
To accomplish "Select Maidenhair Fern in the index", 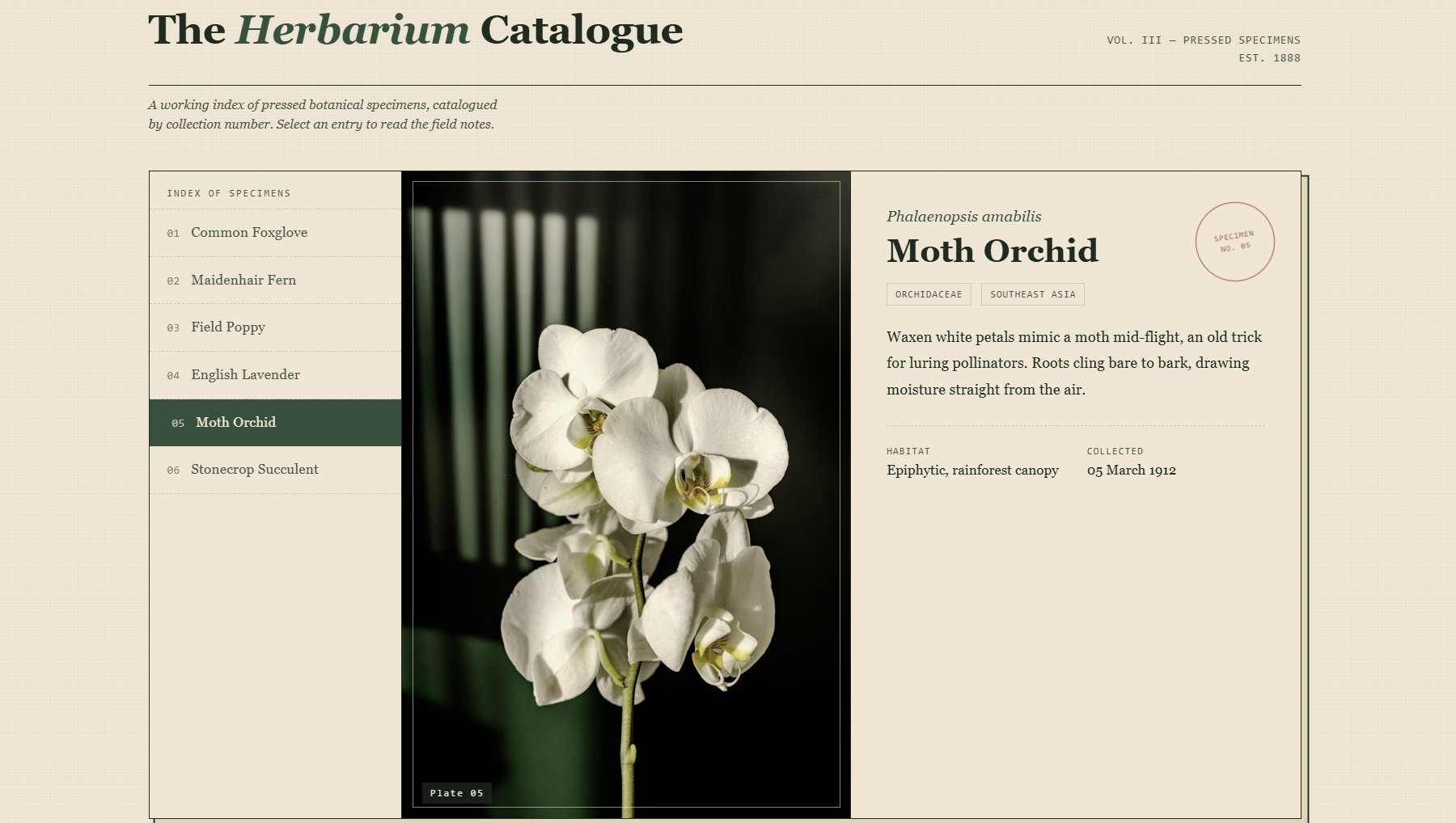I will (x=275, y=281).
